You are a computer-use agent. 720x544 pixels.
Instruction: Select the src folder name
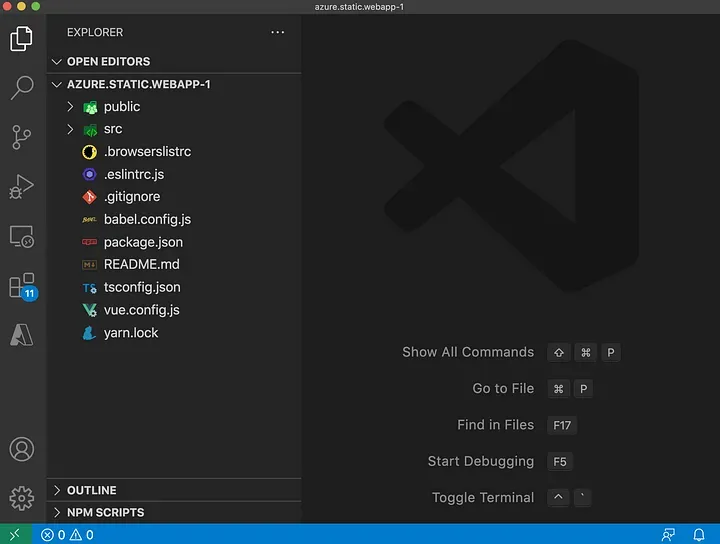[113, 129]
